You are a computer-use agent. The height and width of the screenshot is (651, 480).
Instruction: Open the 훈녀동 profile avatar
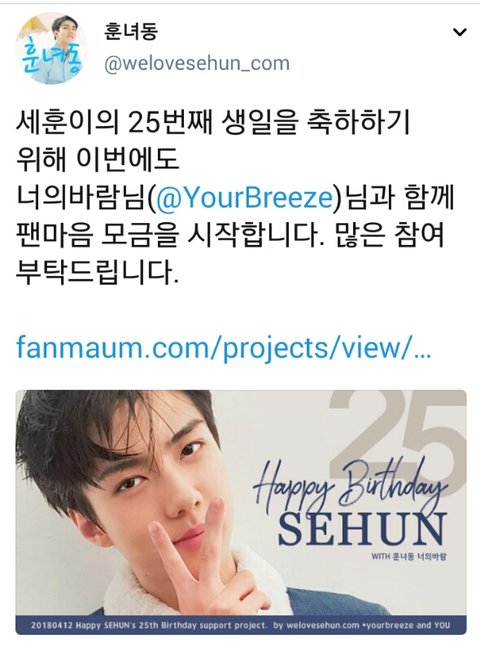click(x=52, y=49)
